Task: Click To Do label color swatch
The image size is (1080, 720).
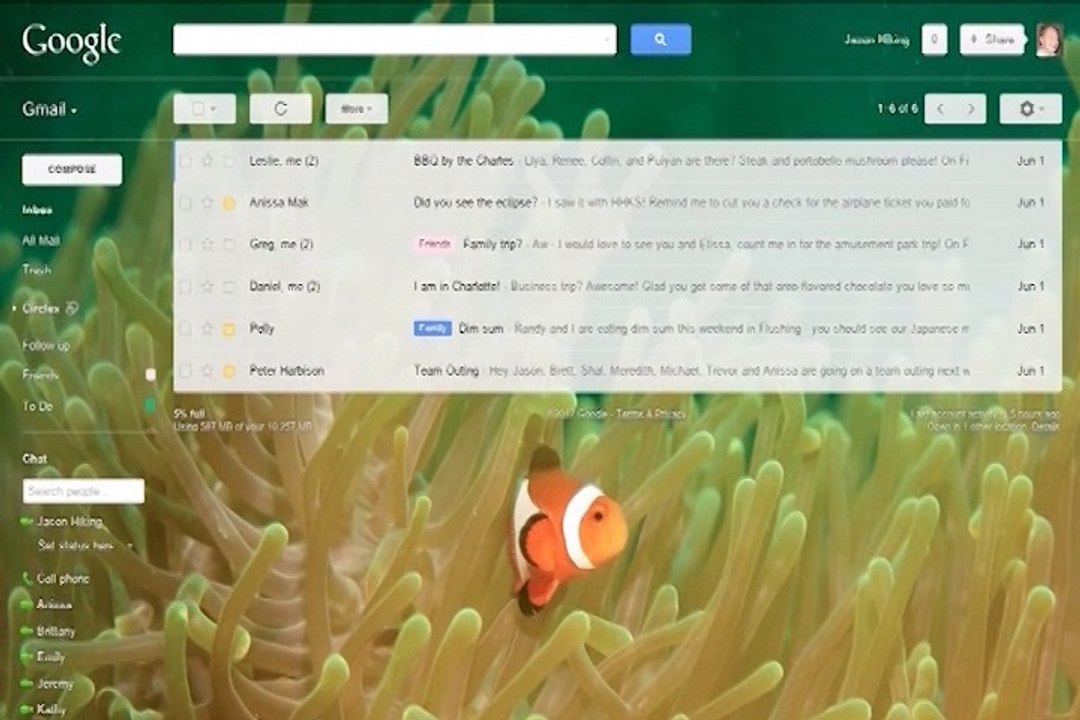Action: [x=150, y=406]
